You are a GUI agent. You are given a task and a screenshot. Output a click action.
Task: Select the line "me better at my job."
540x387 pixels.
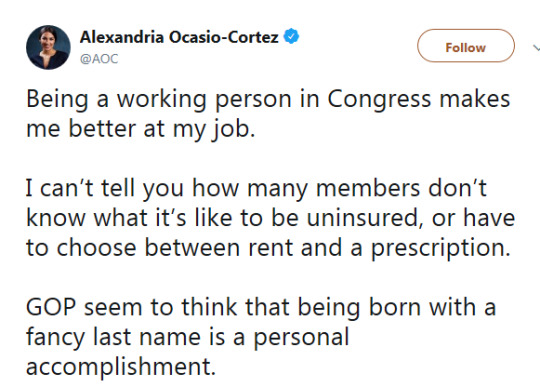pos(141,130)
